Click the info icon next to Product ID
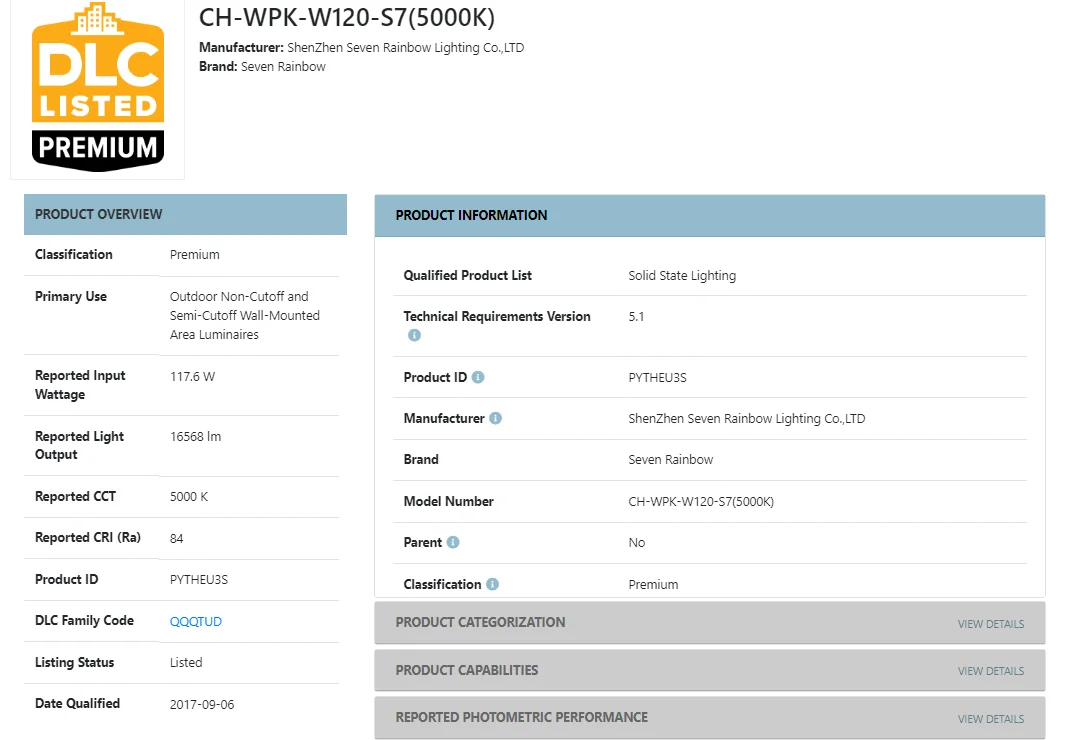This screenshot has height=740, width=1071. coord(478,378)
